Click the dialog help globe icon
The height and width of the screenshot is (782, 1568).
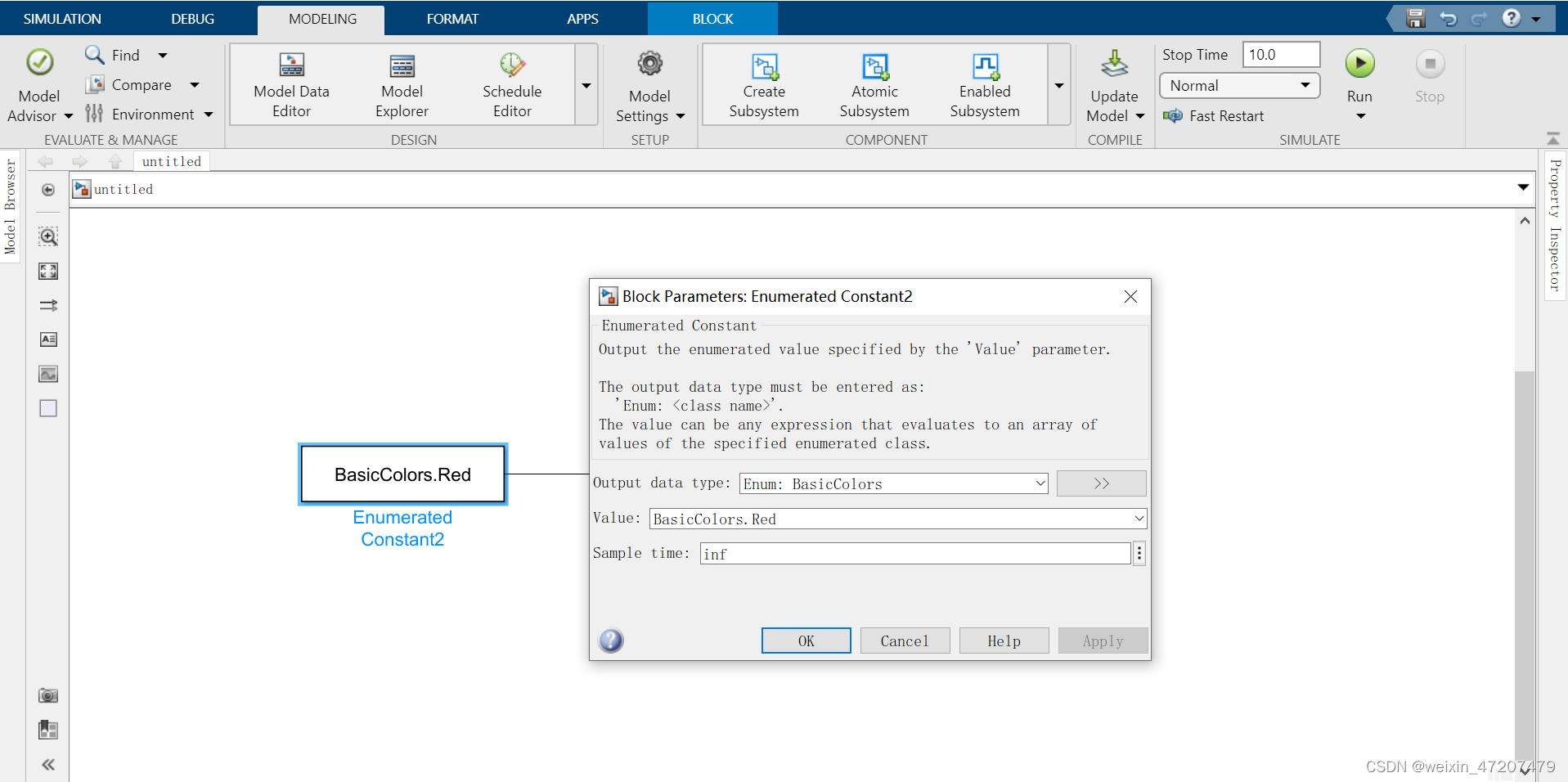611,640
